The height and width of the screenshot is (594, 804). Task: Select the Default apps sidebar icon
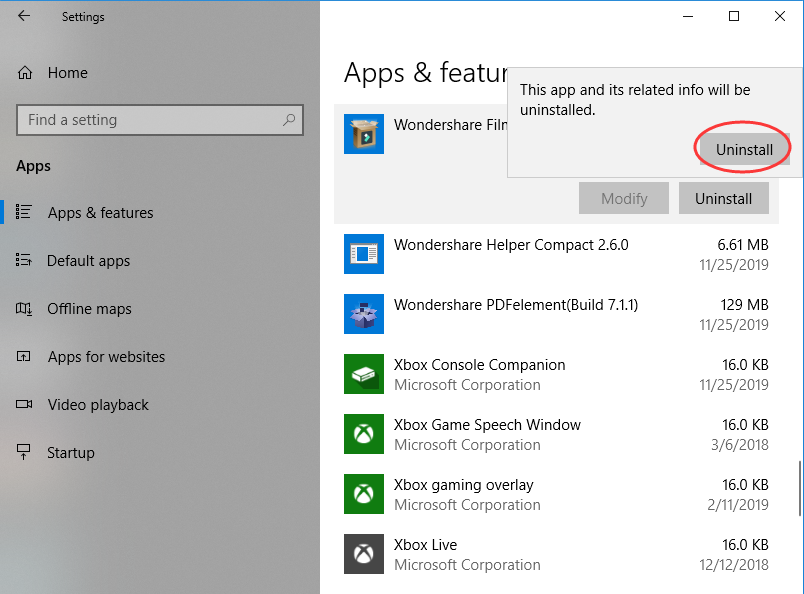click(x=24, y=260)
